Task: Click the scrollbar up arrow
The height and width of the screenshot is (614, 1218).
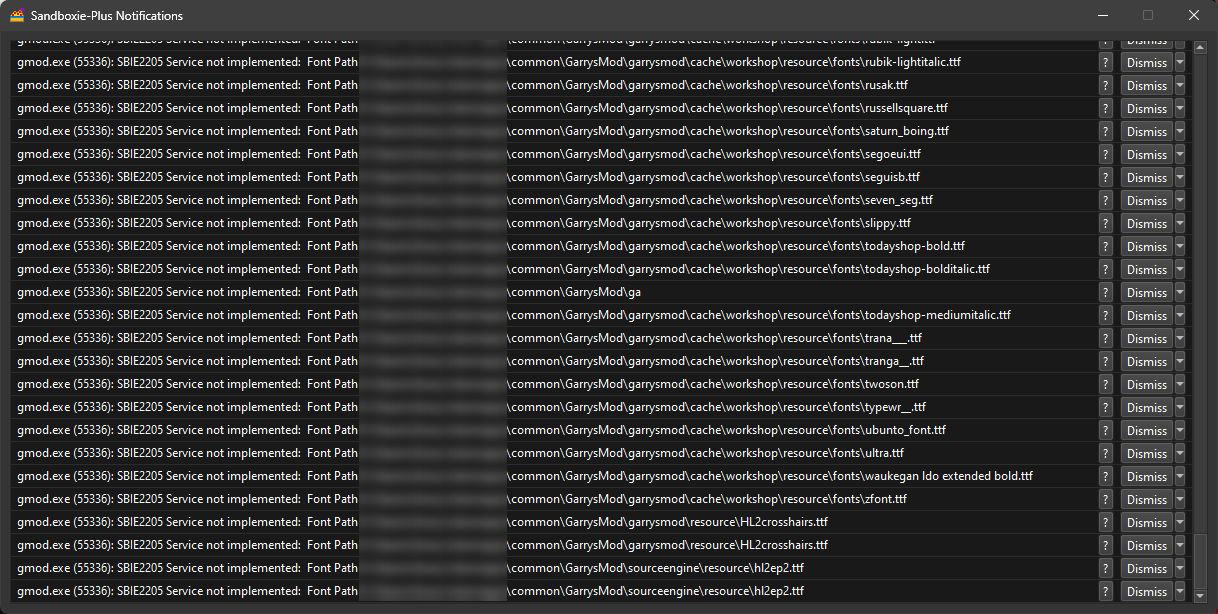Action: pos(1199,45)
